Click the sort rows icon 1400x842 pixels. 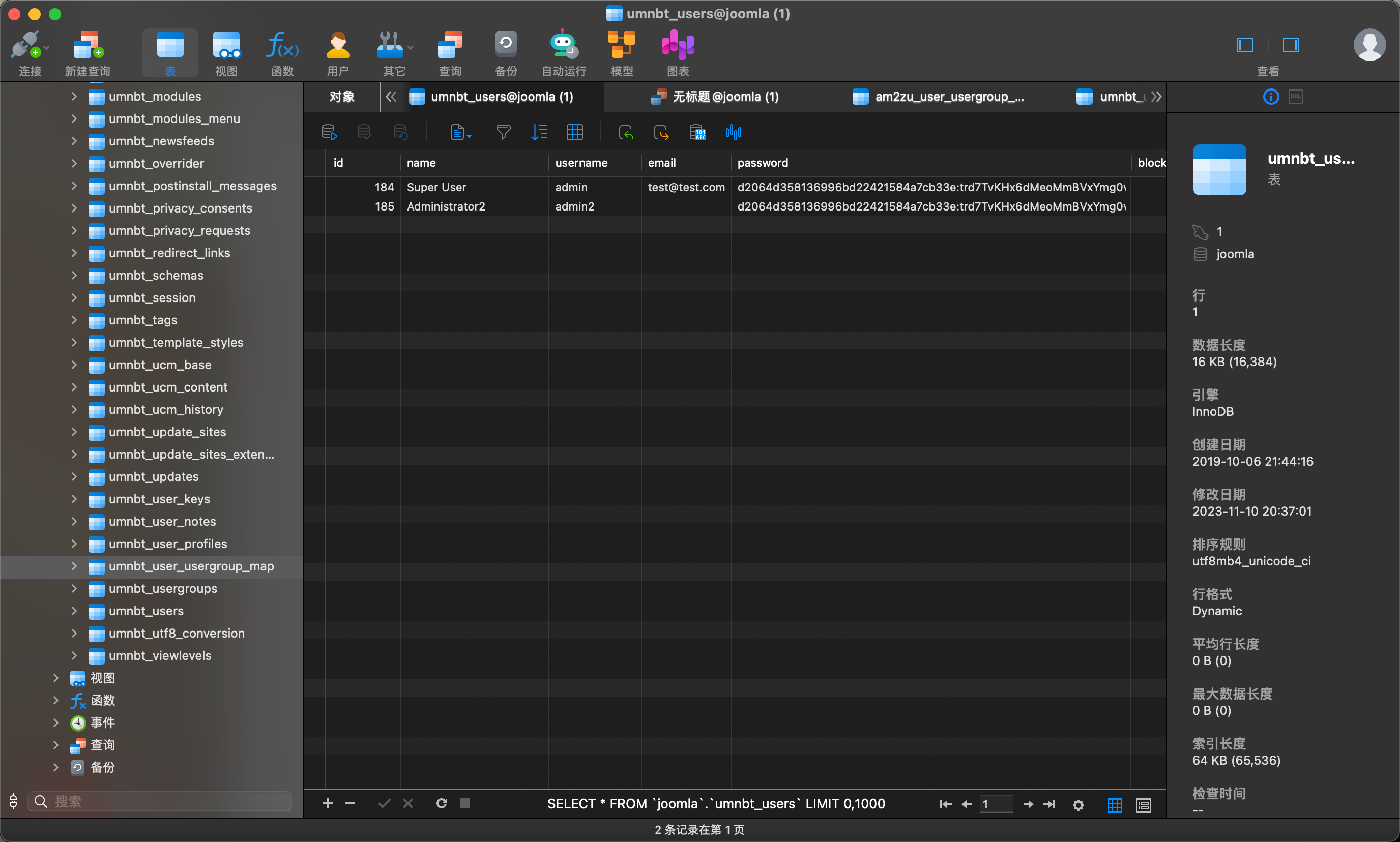point(539,132)
